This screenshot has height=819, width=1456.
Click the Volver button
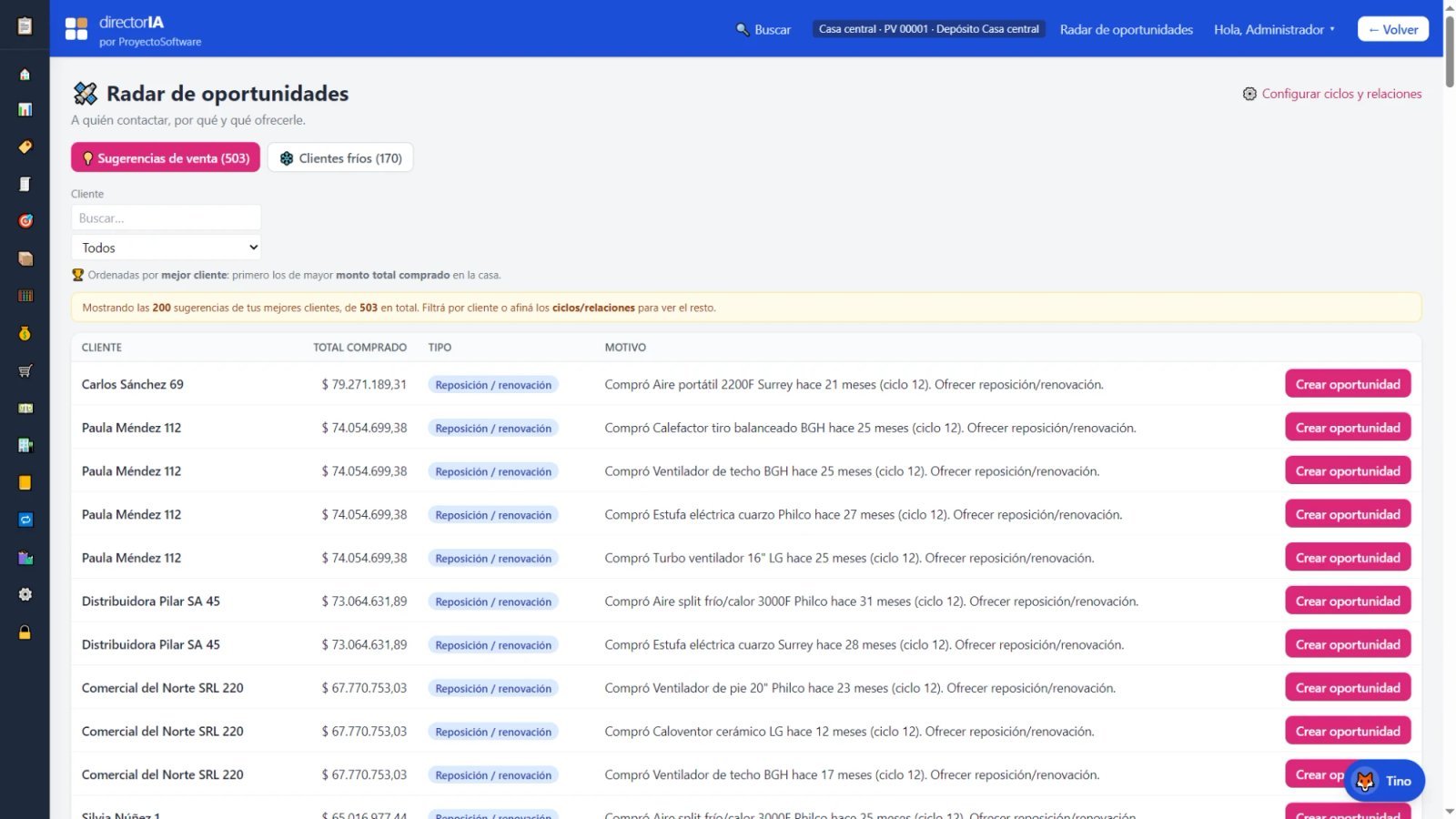[x=1392, y=29]
